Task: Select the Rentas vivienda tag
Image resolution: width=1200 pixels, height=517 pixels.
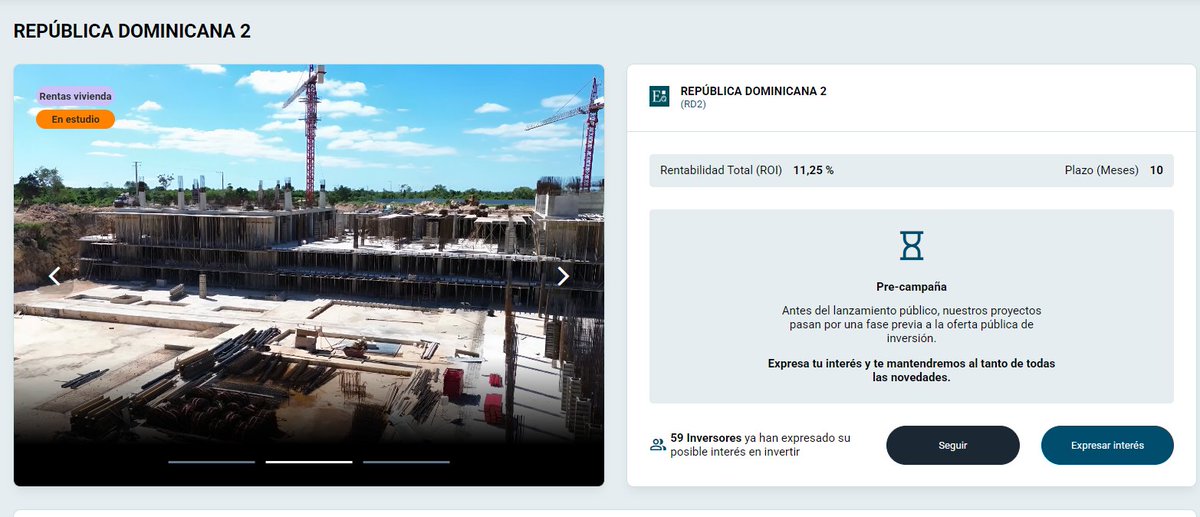Action: [75, 96]
